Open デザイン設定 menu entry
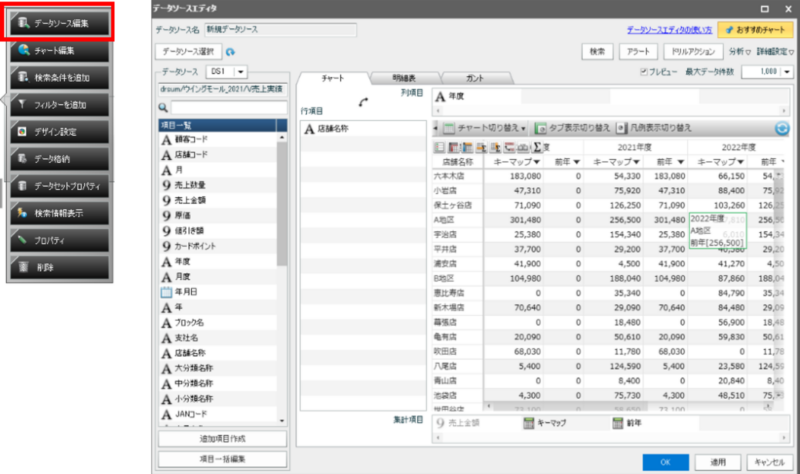Viewport: 800px width, 474px height. point(60,132)
